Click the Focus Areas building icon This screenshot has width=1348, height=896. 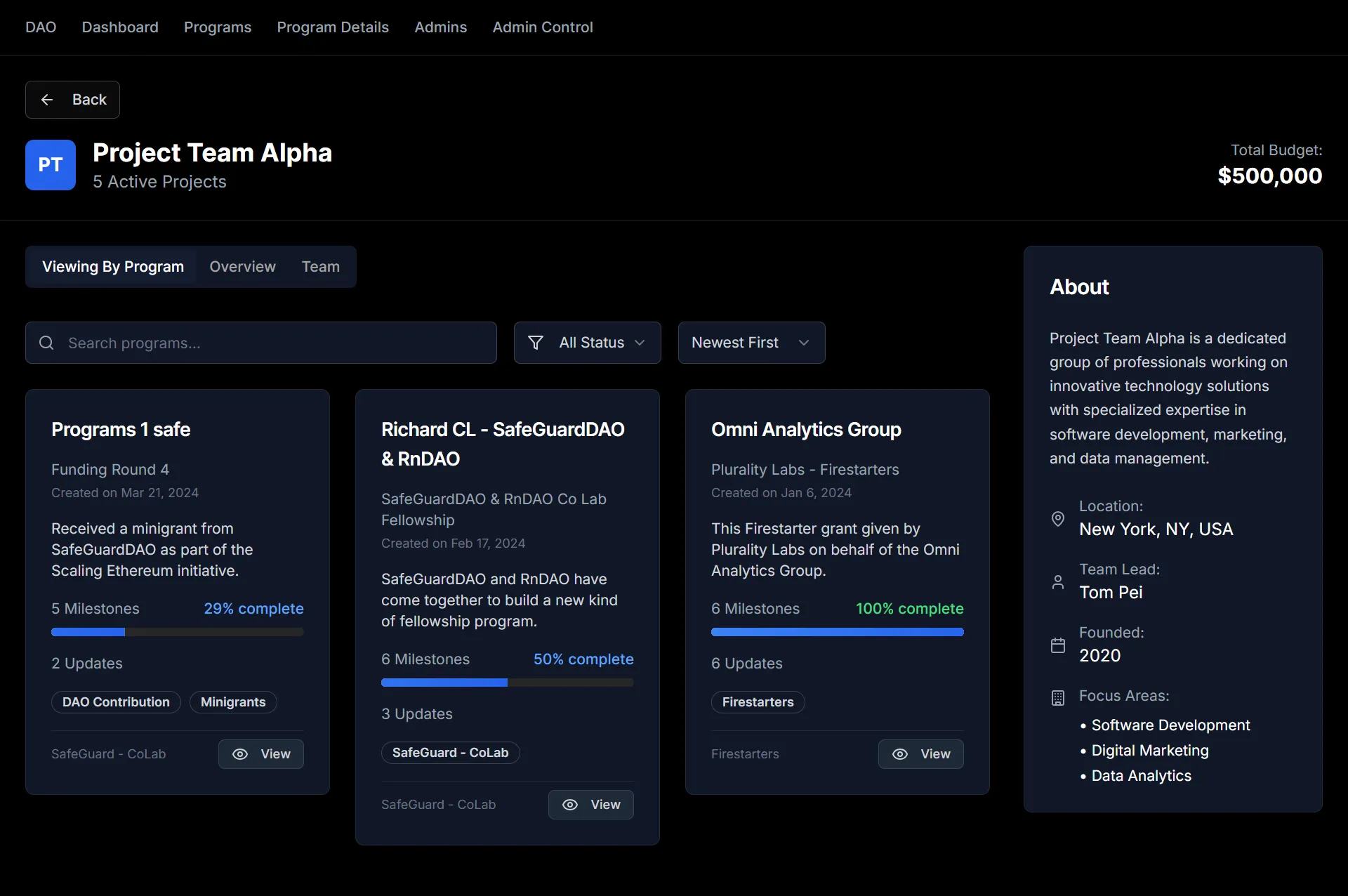coord(1058,697)
